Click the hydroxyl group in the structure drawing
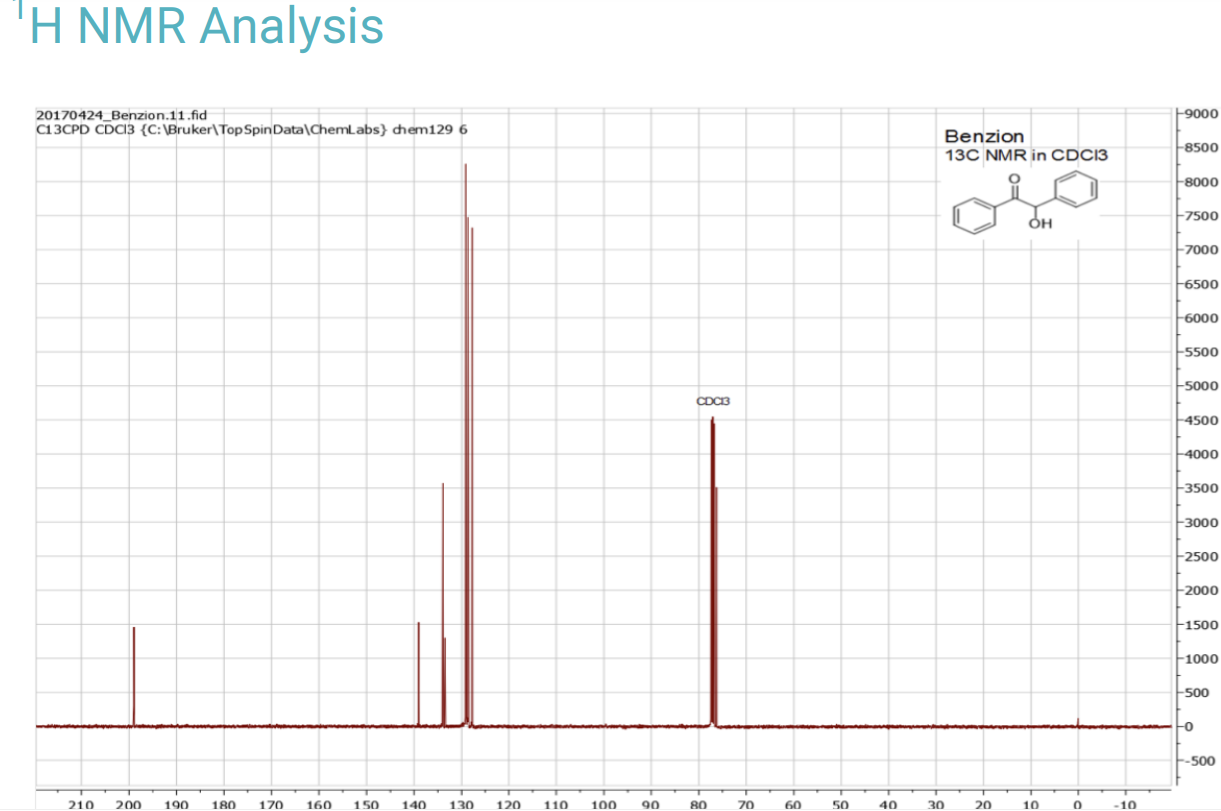The width and height of the screenshot is (1221, 811). (x=1039, y=223)
